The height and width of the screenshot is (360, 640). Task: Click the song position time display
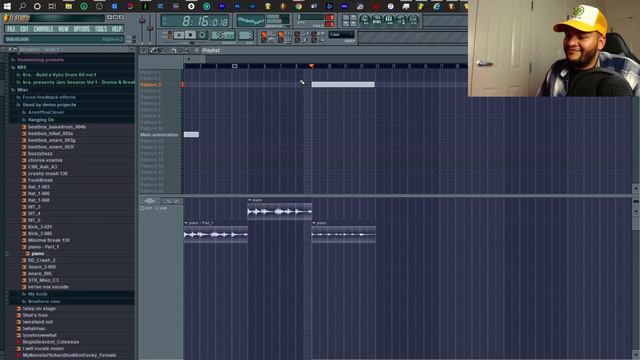(196, 21)
